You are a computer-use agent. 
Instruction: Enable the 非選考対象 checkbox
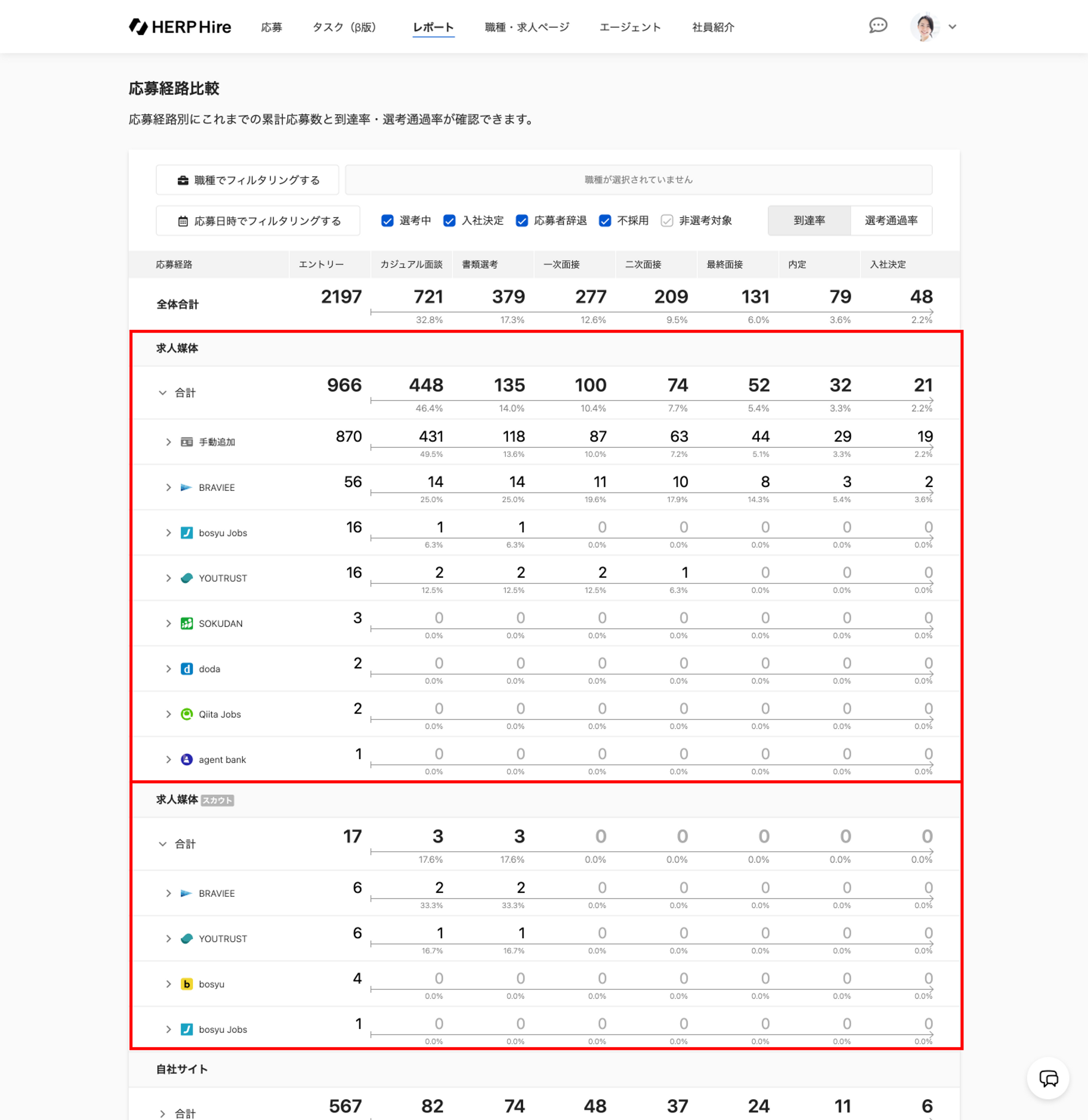[666, 221]
